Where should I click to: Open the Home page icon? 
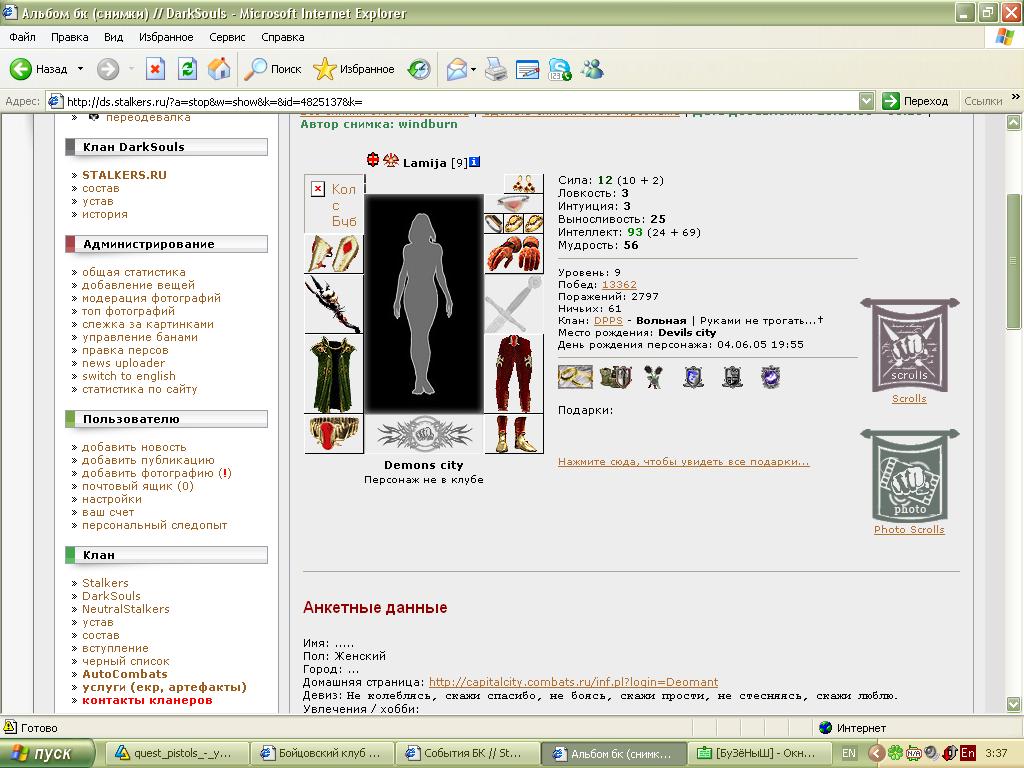[x=219, y=69]
